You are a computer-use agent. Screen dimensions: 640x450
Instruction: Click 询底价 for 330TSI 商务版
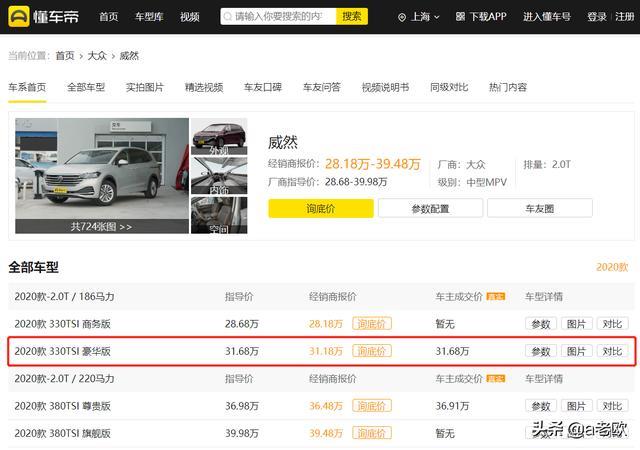tap(372, 324)
